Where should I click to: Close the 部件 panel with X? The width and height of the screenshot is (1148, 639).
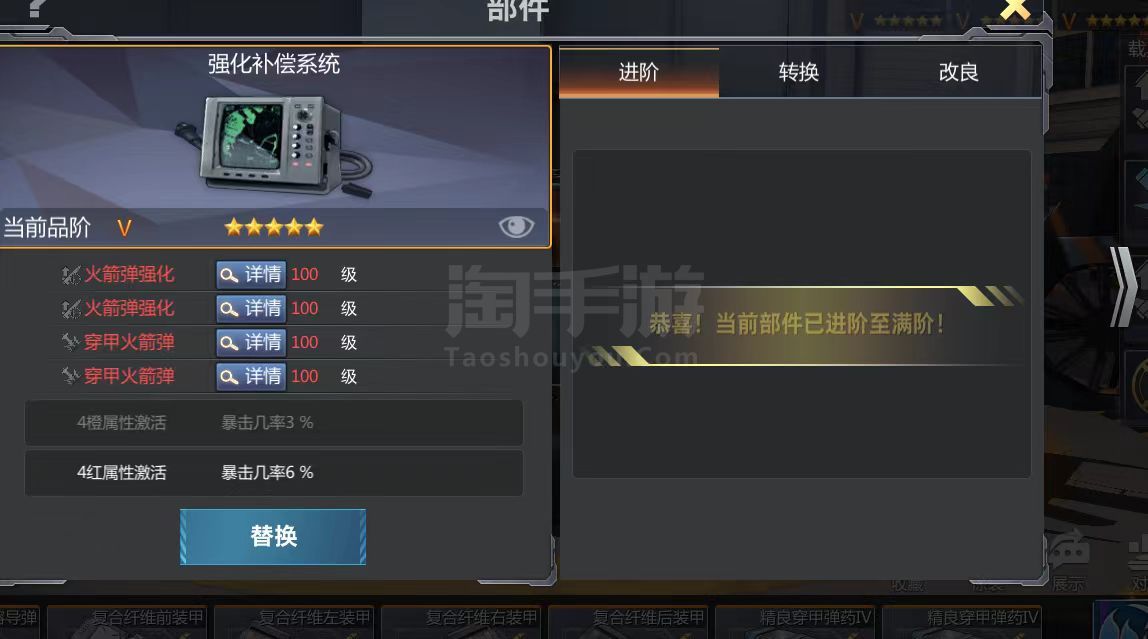(1015, 10)
